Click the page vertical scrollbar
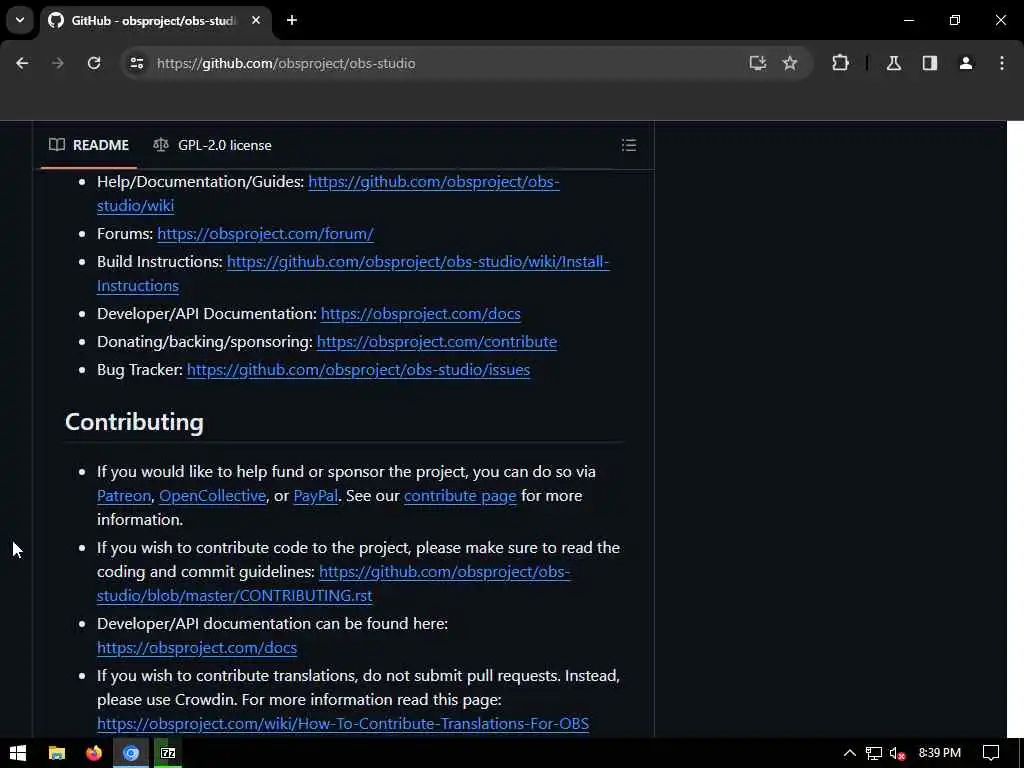 tap(1016, 429)
